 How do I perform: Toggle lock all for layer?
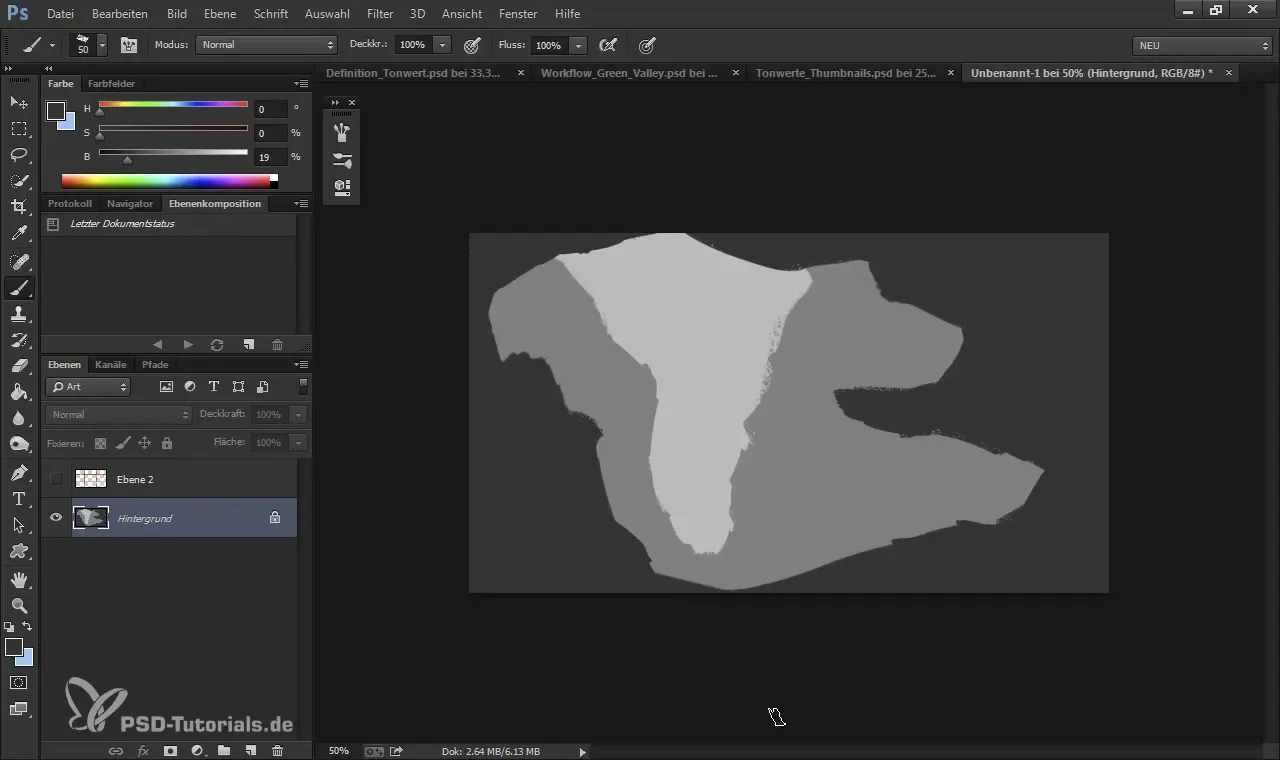[x=167, y=442]
